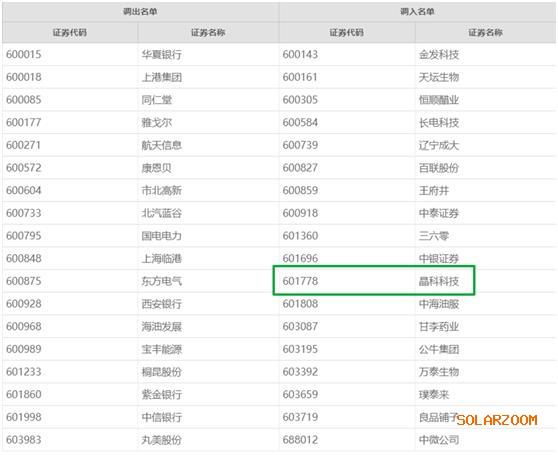Click the 晶科科技 name in green box

point(439,281)
